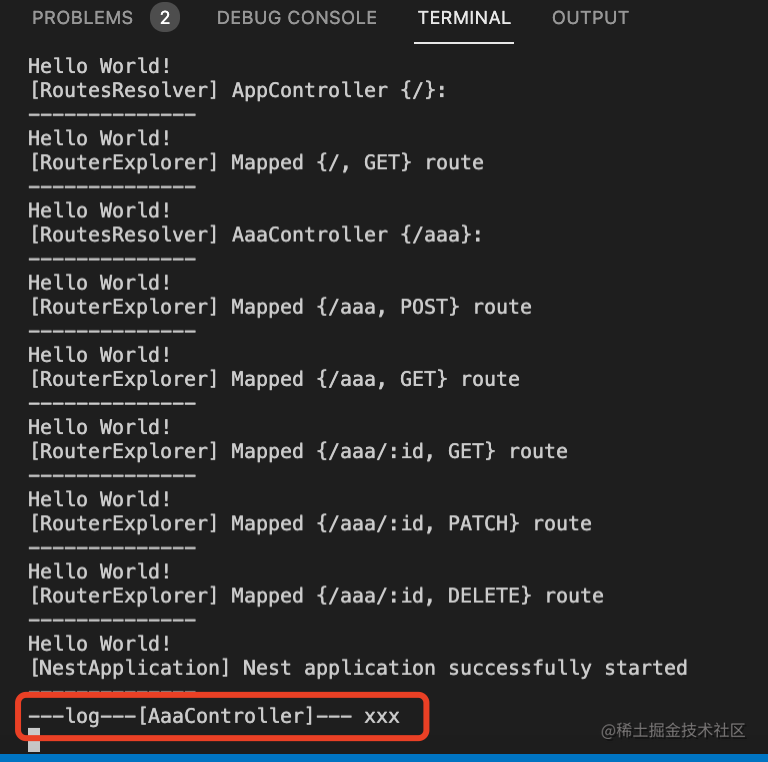This screenshot has width=768, height=762.
Task: Open the DEBUG CONSOLE tab
Action: point(296,18)
